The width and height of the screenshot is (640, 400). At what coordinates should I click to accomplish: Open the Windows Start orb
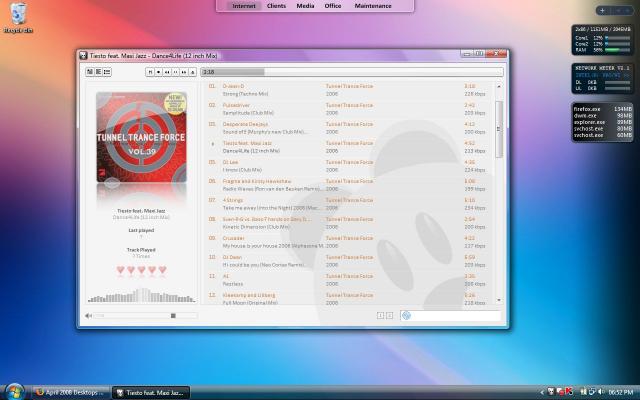click(15, 392)
